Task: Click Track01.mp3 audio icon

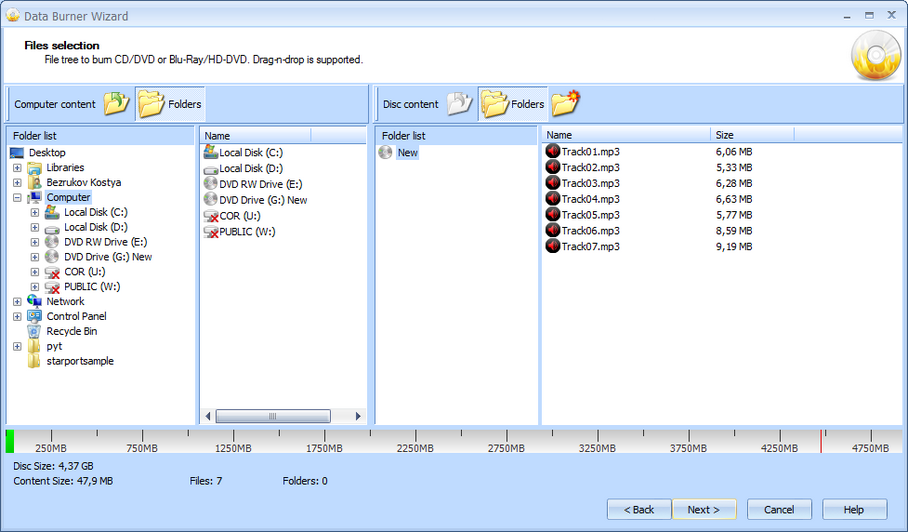Action: tap(553, 152)
